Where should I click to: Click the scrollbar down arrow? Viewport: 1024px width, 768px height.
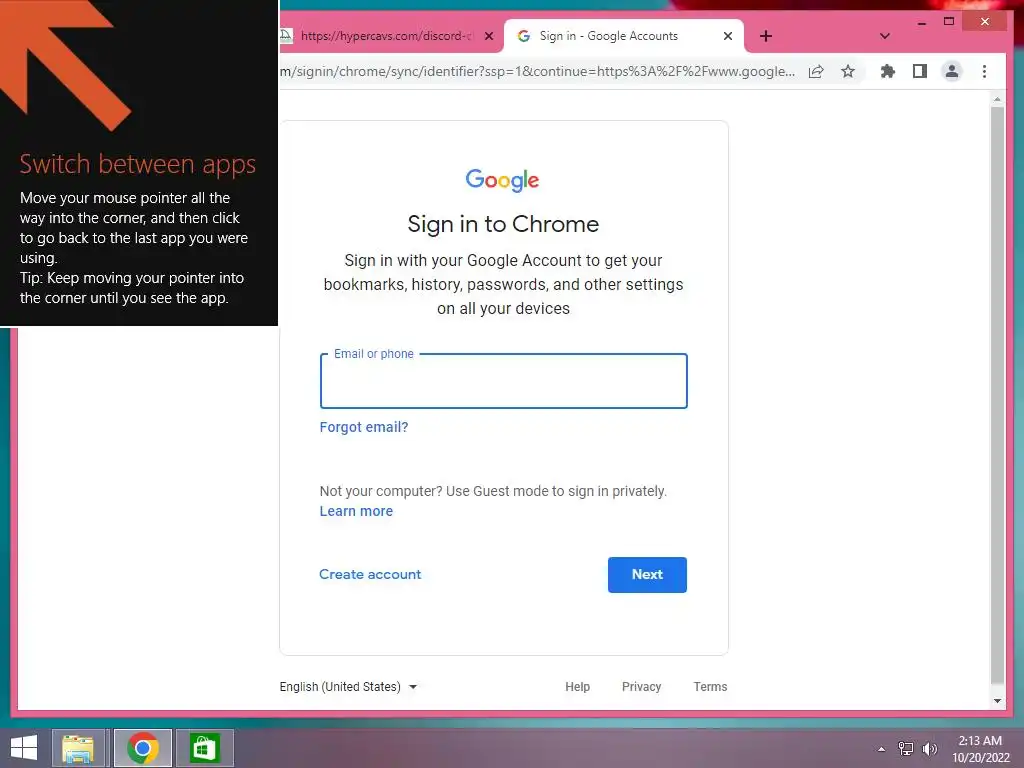(997, 701)
